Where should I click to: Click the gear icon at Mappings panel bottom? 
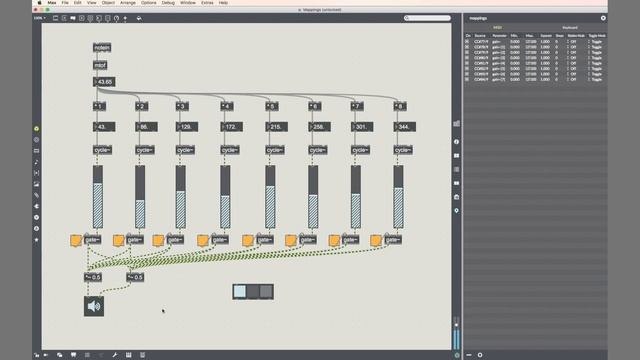[480, 355]
